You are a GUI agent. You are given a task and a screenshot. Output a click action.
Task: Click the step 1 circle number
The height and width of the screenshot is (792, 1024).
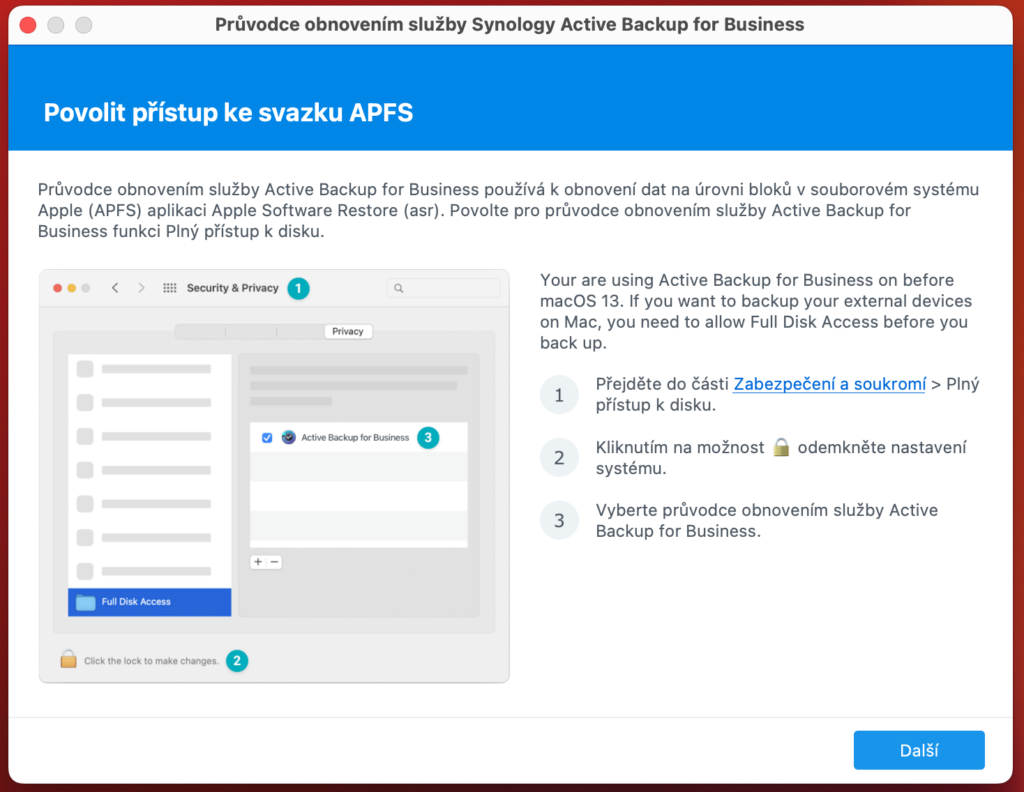point(559,394)
